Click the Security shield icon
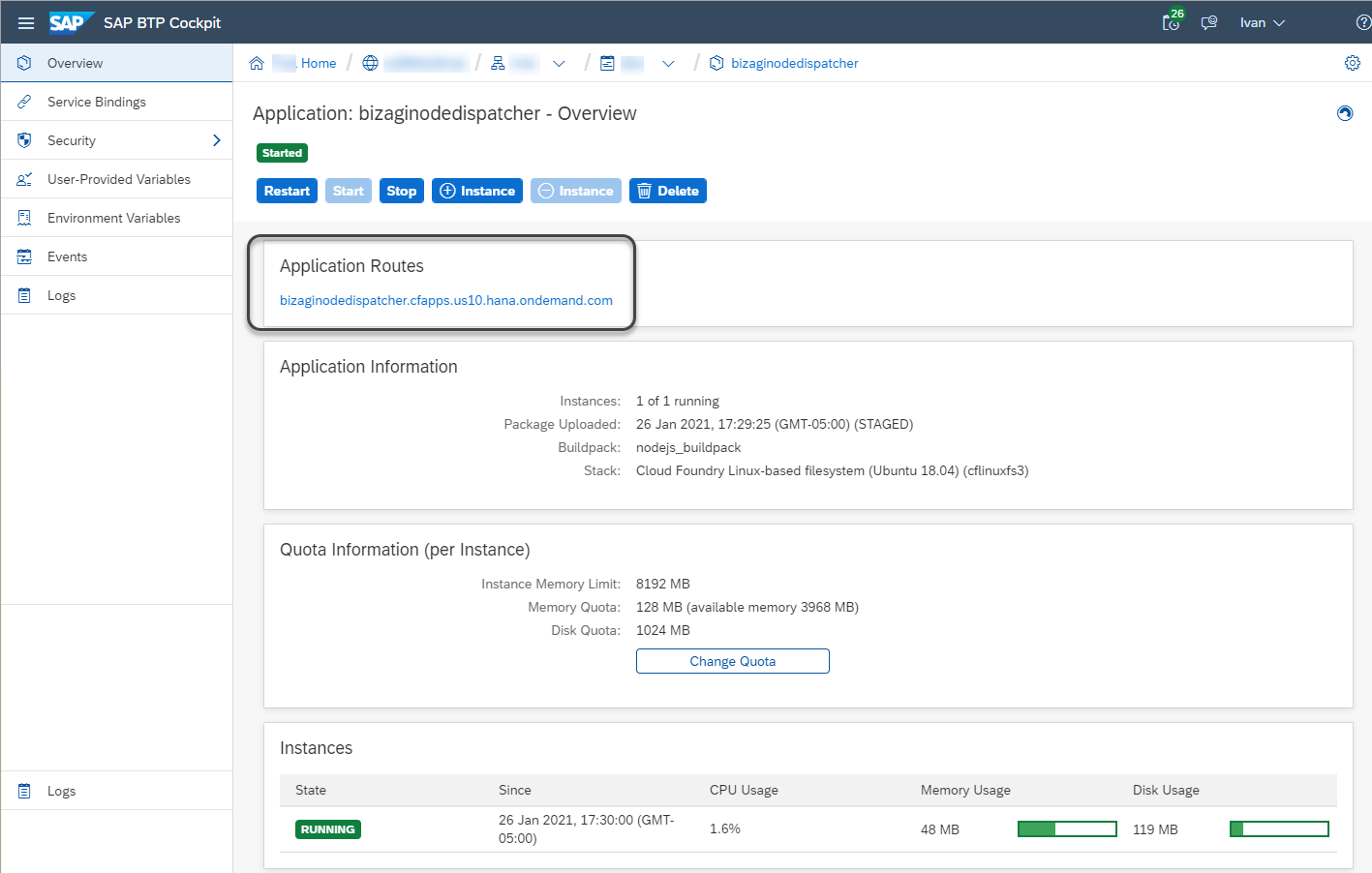The width and height of the screenshot is (1372, 873). (x=24, y=140)
